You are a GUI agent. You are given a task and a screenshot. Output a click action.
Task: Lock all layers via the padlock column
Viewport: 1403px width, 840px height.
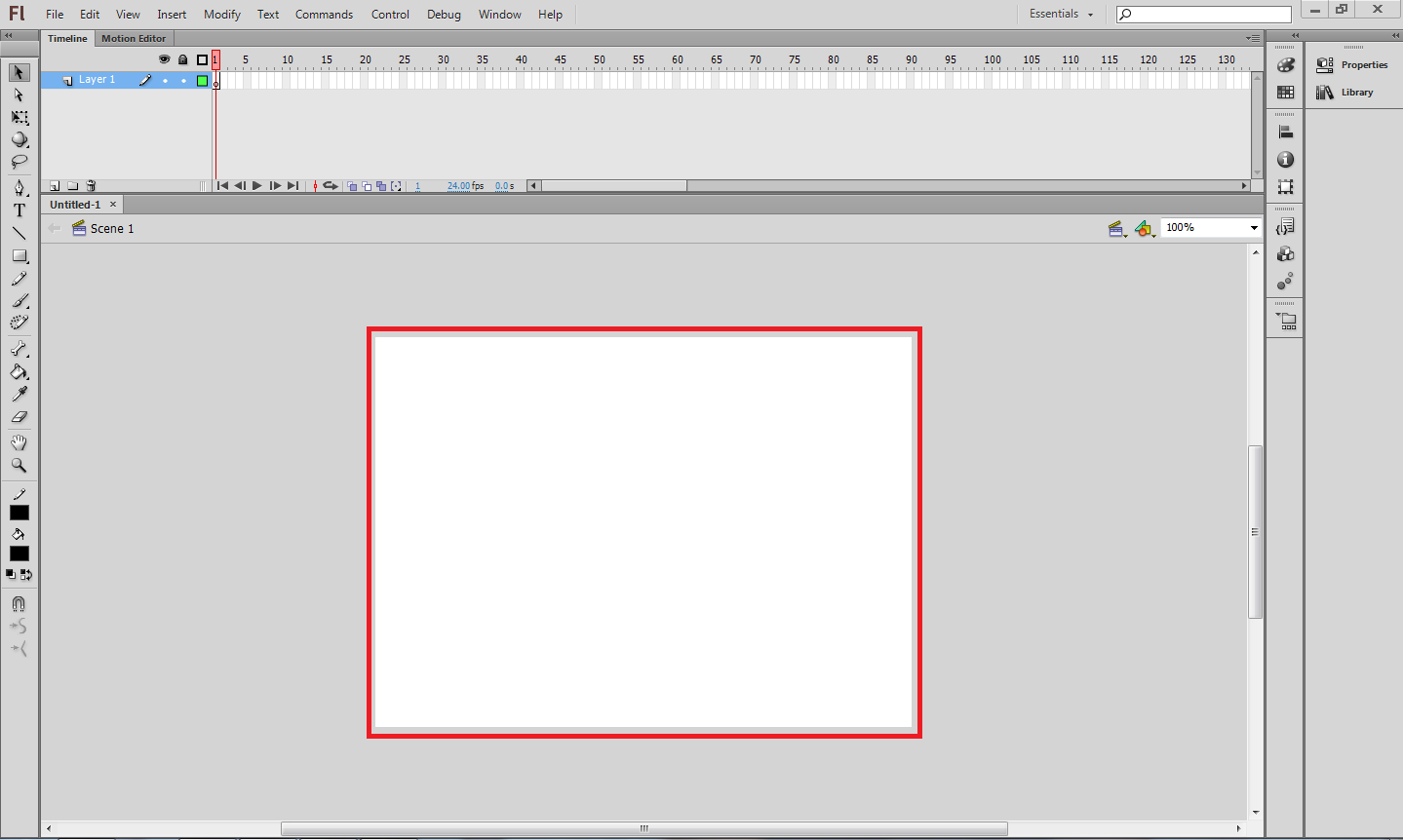click(x=182, y=59)
